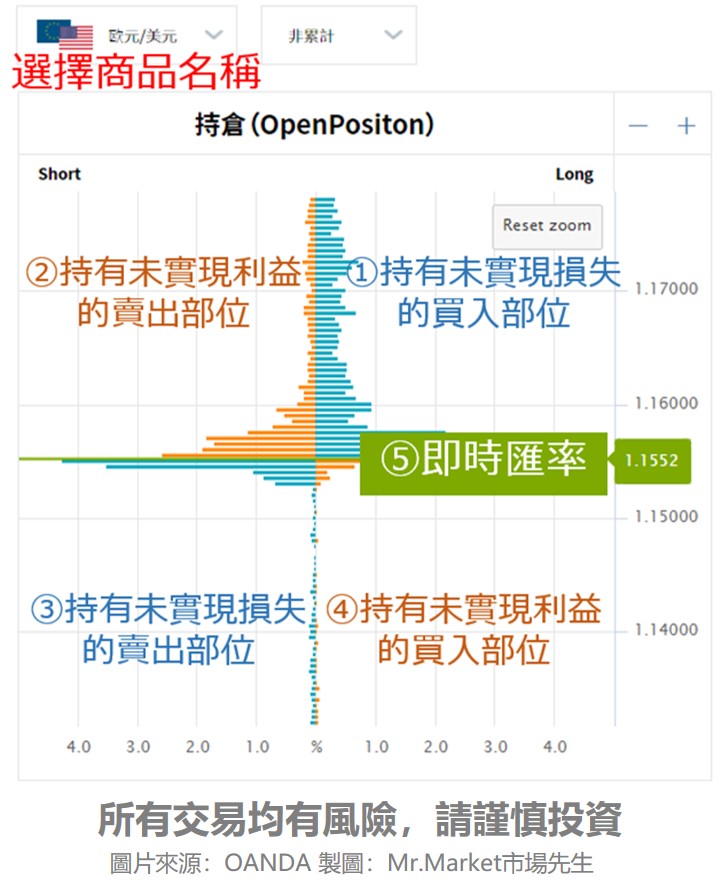
Task: Click the % center axis label
Action: 317,747
